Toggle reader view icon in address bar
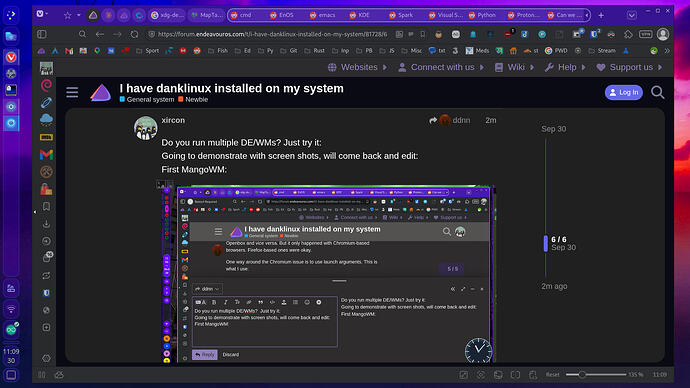The image size is (690, 388). coord(399,34)
